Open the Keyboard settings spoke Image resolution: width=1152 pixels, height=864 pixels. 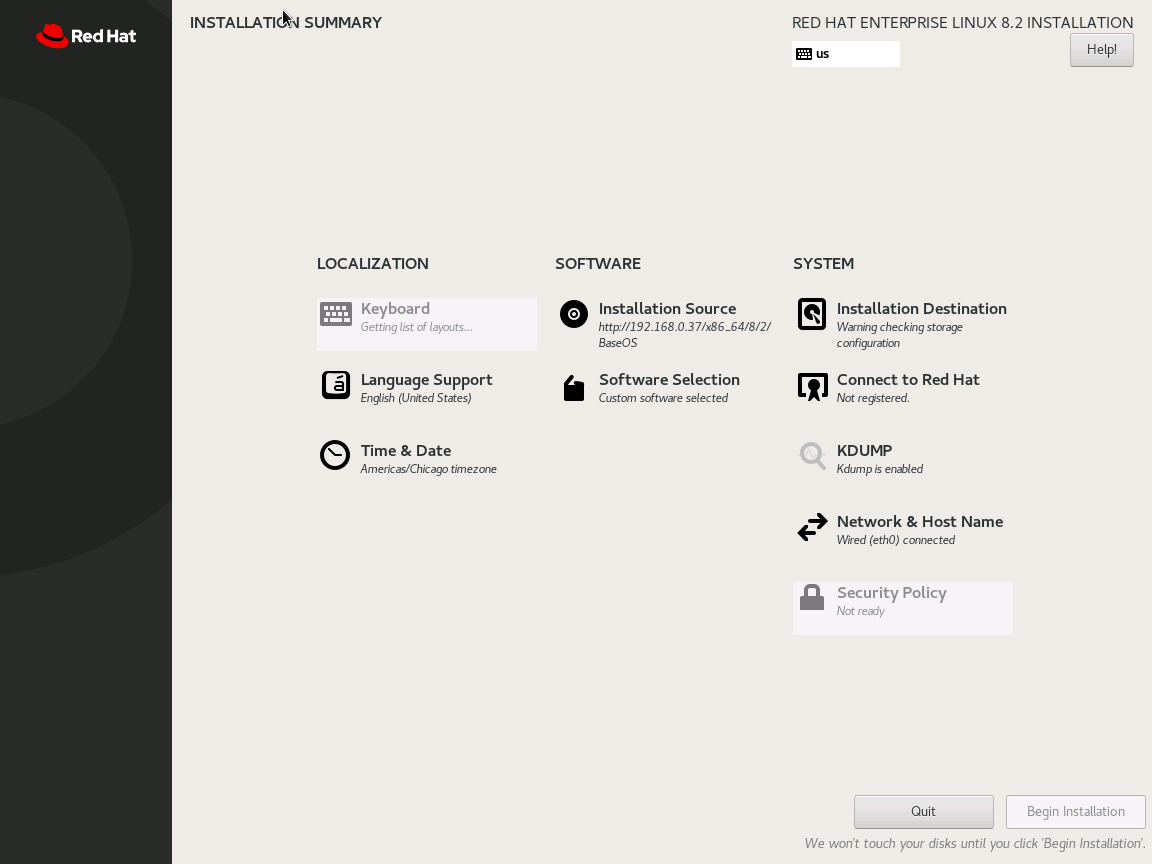[x=427, y=324]
